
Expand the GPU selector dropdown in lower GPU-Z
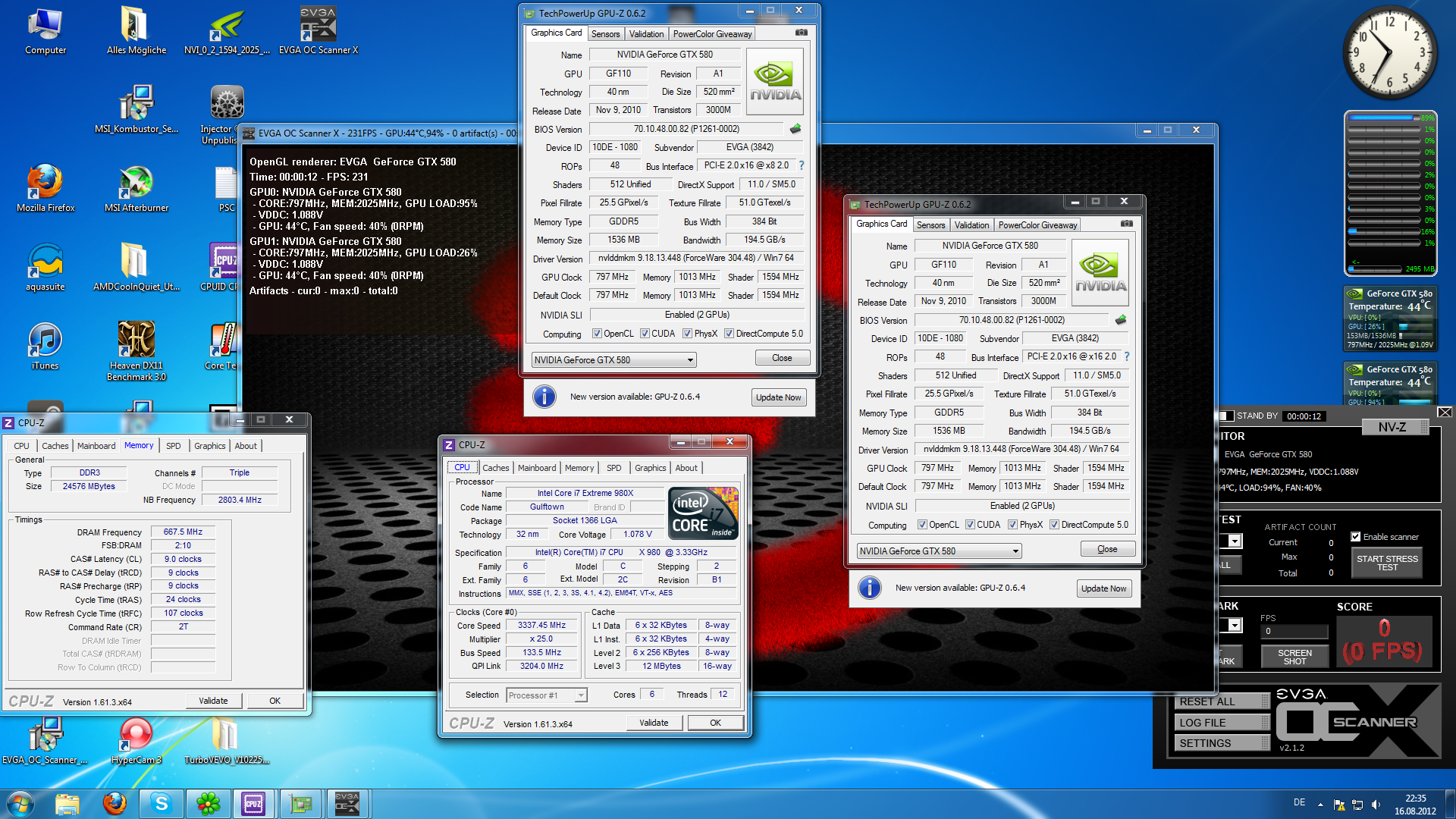coord(1015,551)
